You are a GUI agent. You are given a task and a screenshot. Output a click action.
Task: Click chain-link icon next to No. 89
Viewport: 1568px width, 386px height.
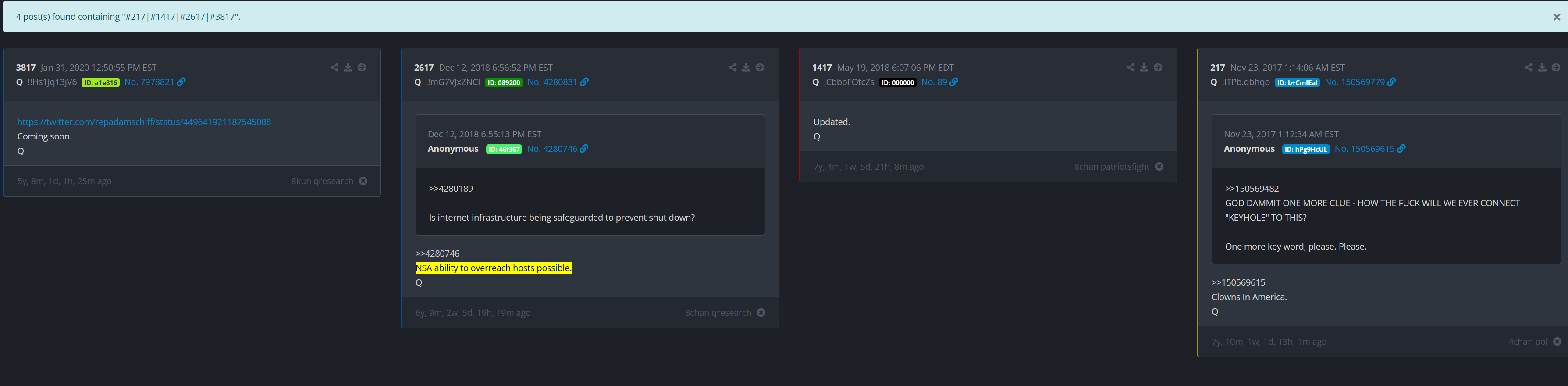954,82
